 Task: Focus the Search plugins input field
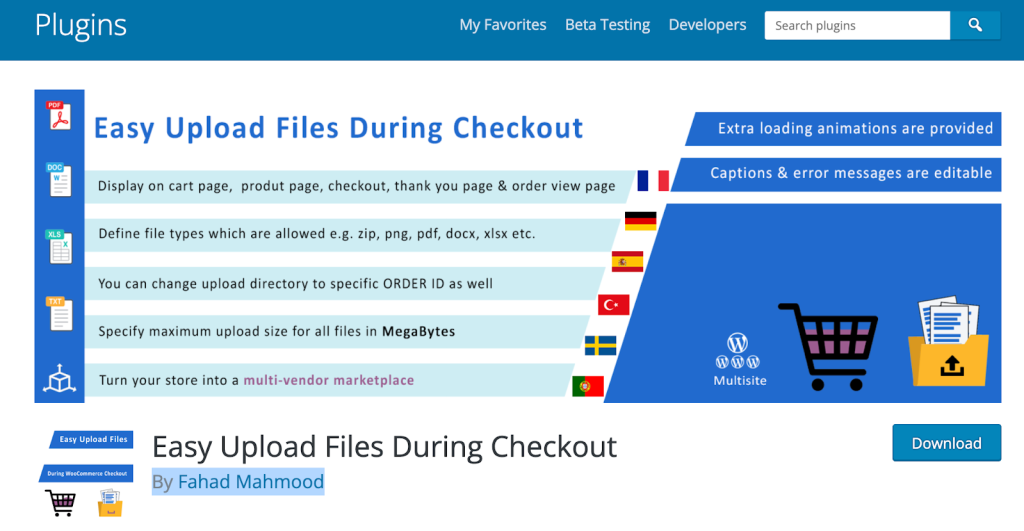857,25
